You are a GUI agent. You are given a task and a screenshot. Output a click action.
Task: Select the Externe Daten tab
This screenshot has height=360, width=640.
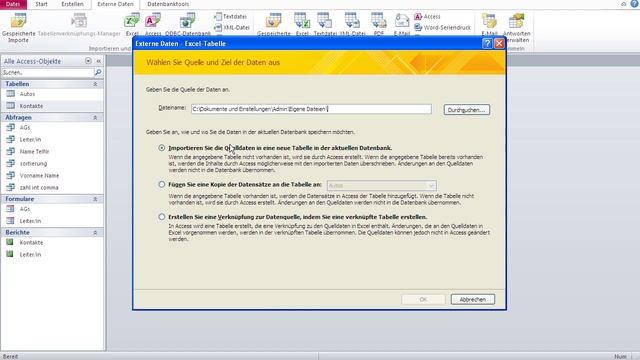115,4
